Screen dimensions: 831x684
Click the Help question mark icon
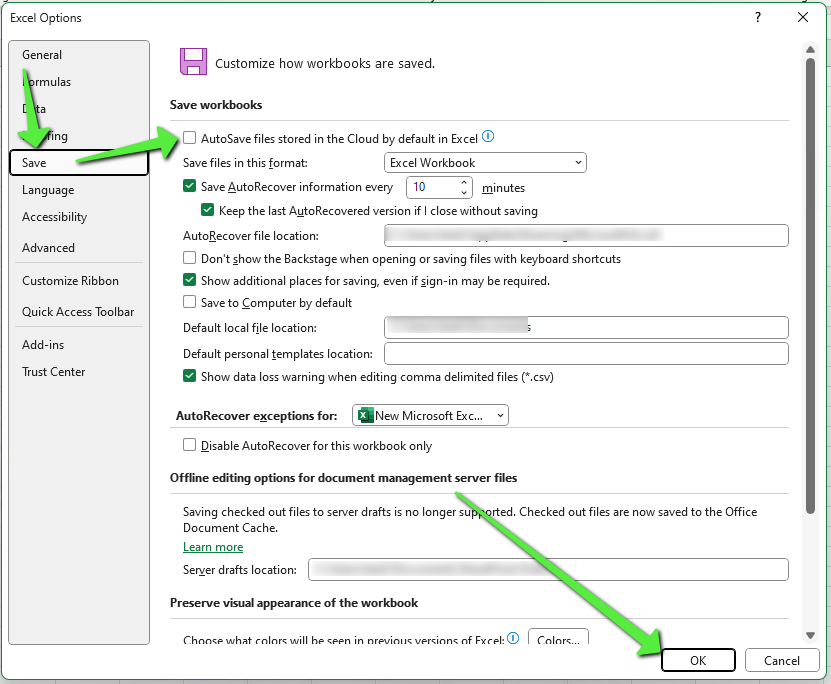coord(758,17)
